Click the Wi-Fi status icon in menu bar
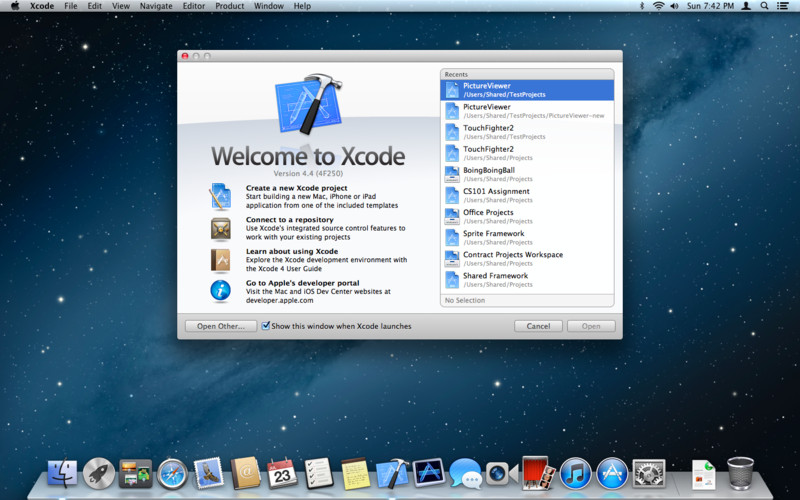 (x=658, y=6)
